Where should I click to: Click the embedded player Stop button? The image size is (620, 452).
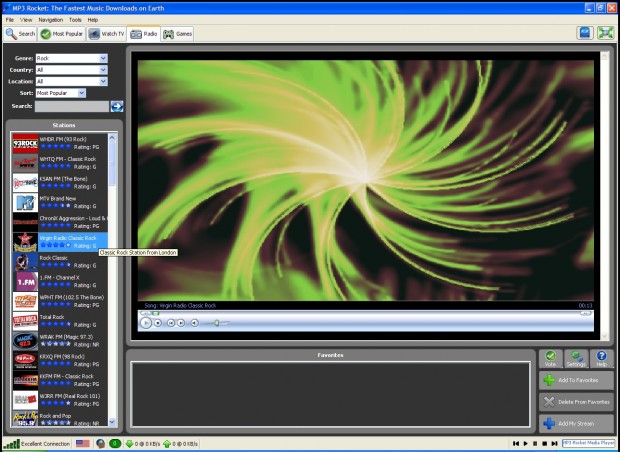158,323
